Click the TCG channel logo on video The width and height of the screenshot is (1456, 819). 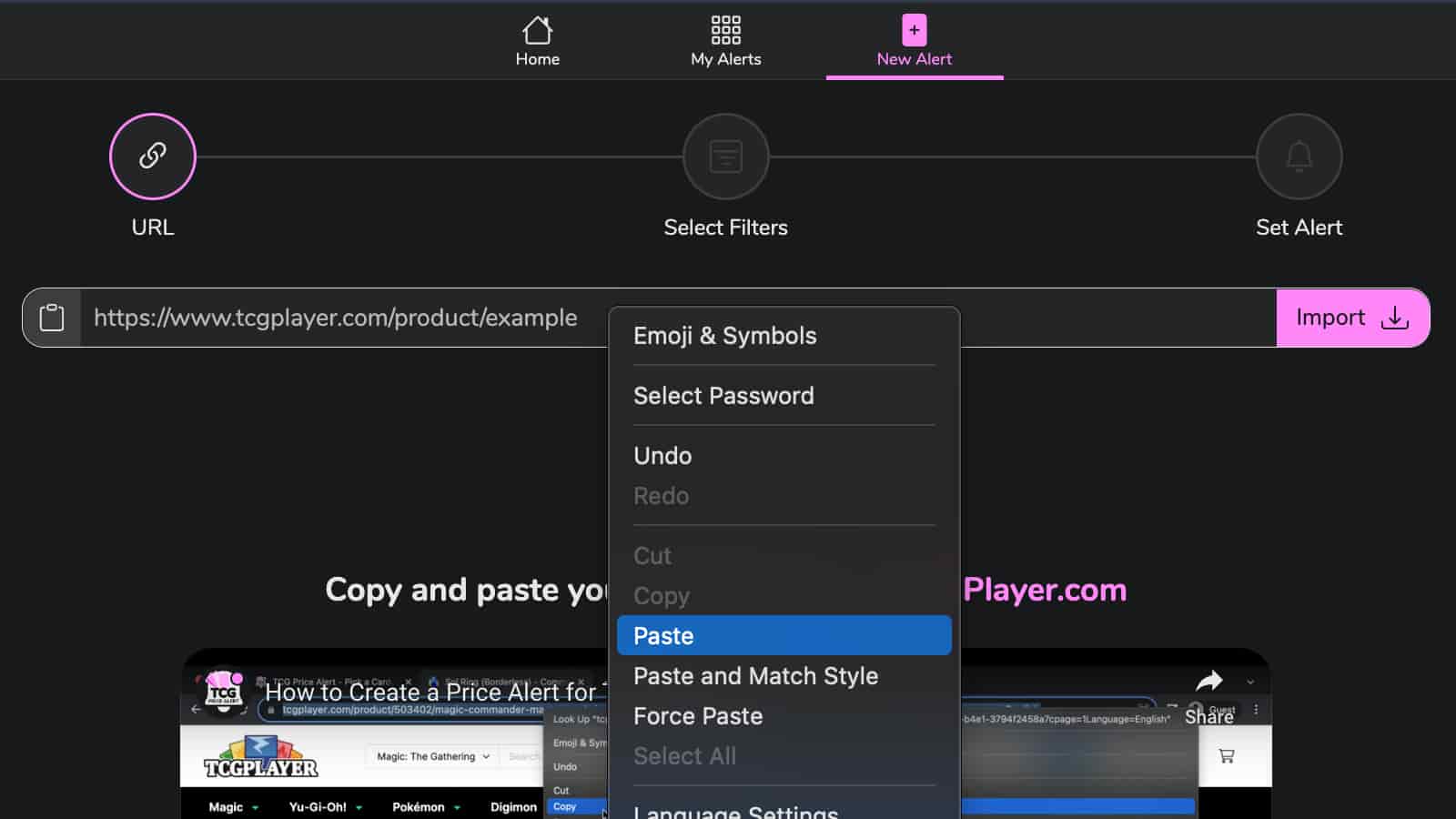coord(224,692)
